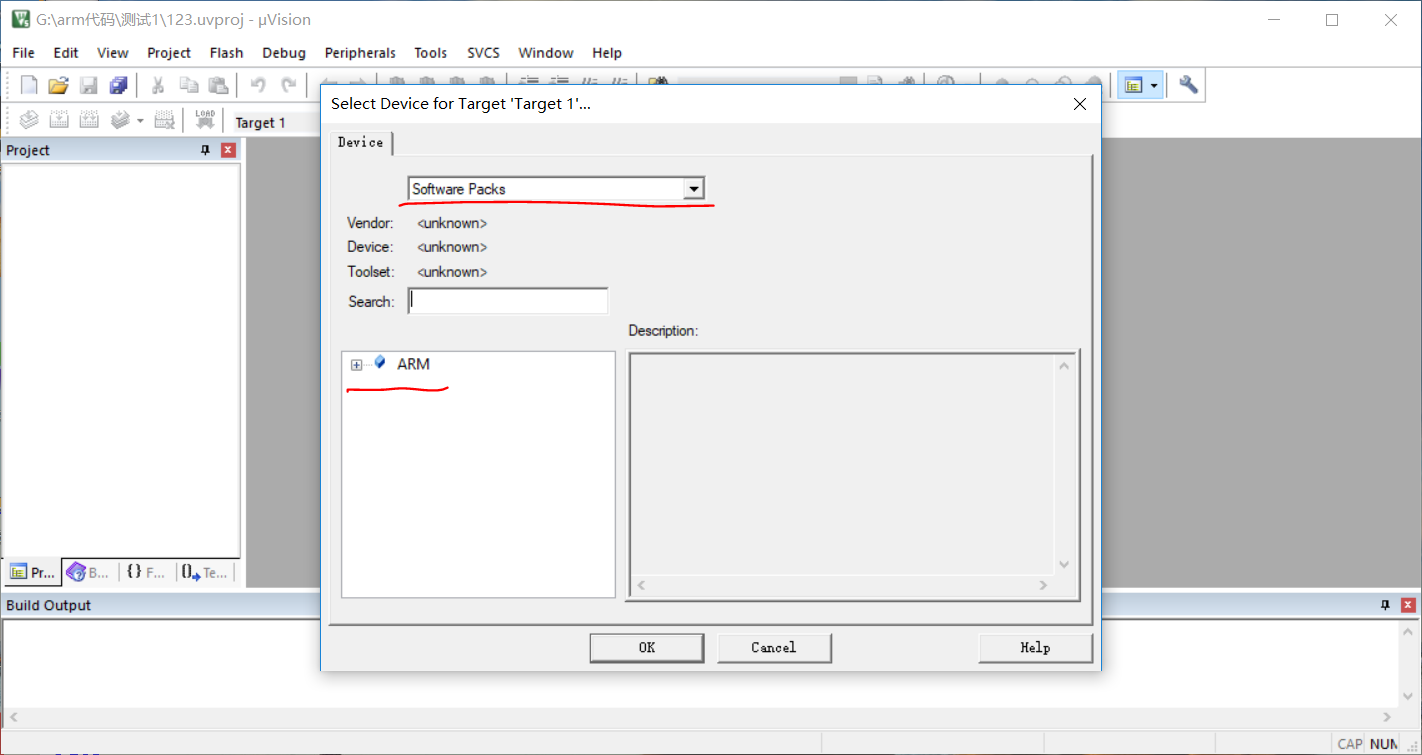This screenshot has width=1422, height=755.
Task: Click the Description text area
Action: [x=842, y=465]
